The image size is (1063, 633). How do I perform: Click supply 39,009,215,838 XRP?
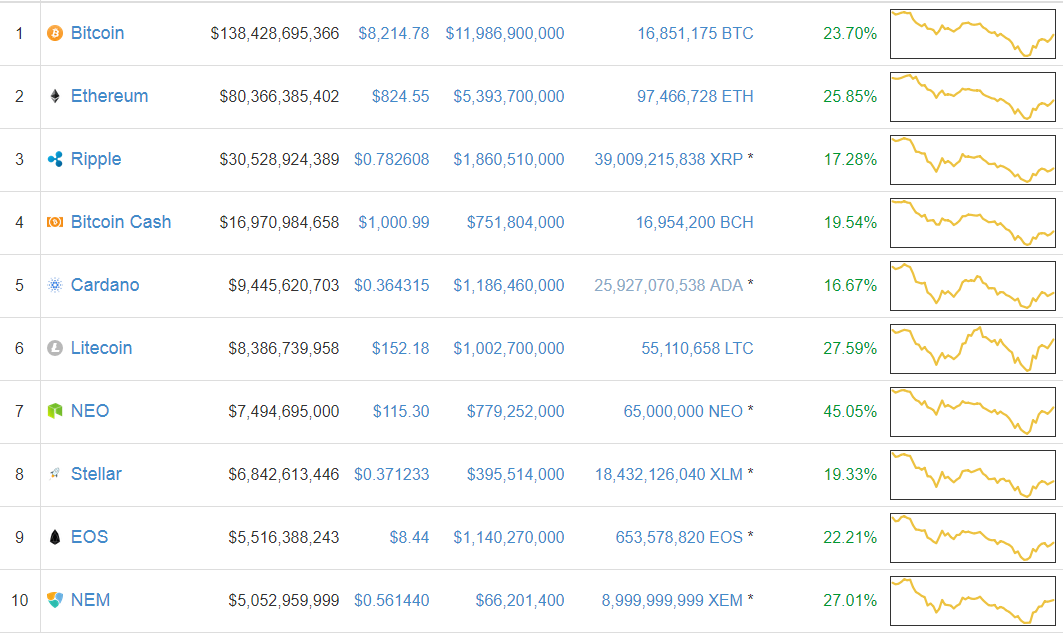pyautogui.click(x=668, y=159)
